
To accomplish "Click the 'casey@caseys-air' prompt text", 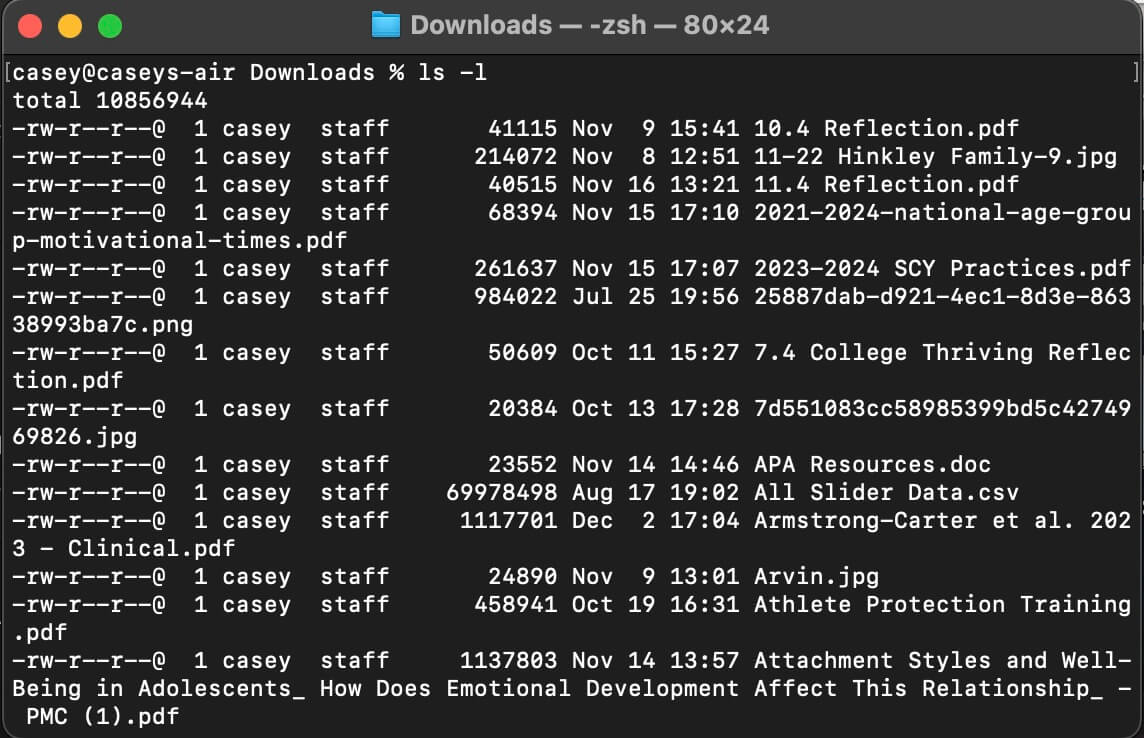I will 125,73.
